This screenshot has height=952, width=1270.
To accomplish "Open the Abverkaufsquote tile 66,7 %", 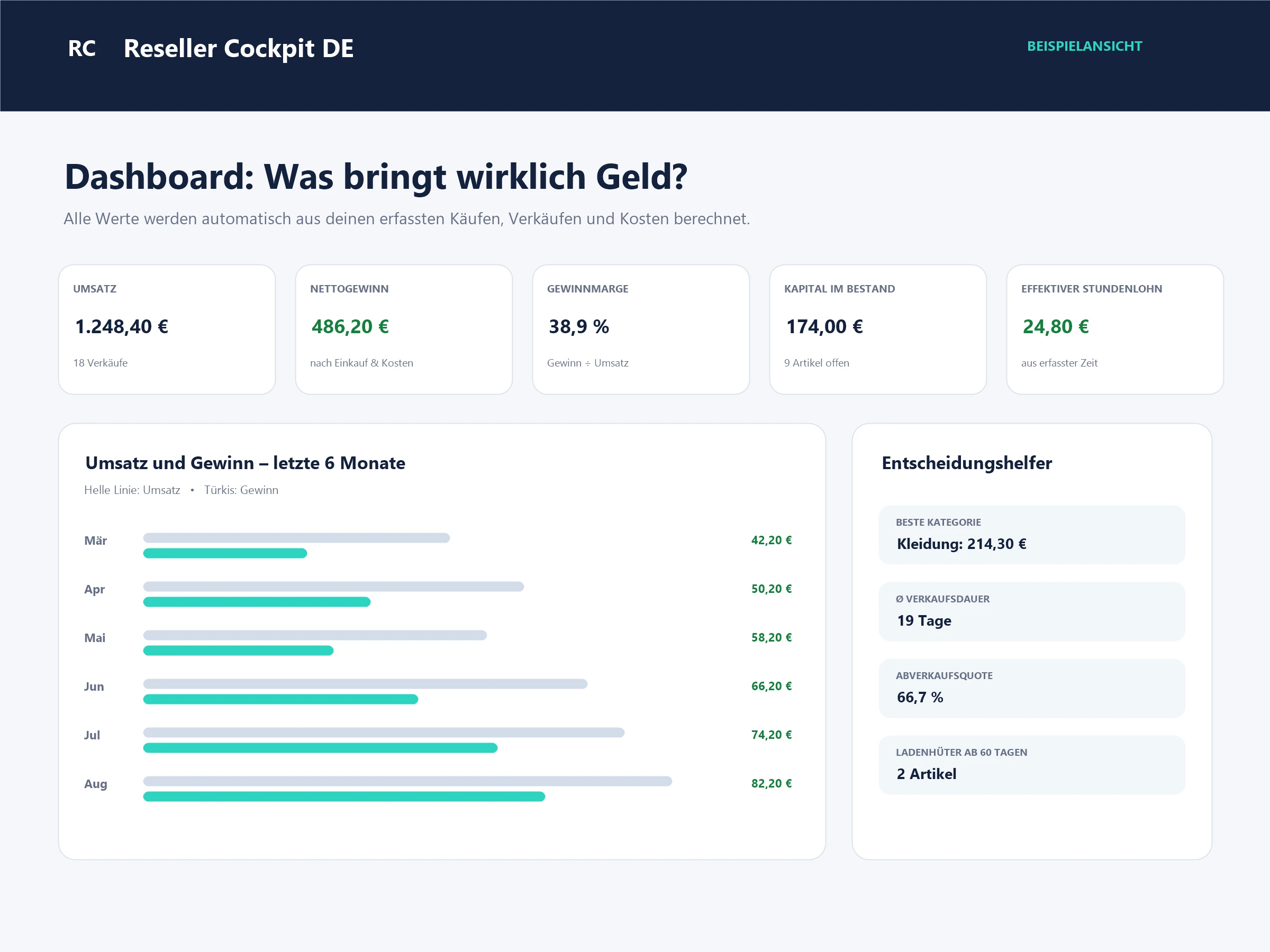I will coord(1032,689).
